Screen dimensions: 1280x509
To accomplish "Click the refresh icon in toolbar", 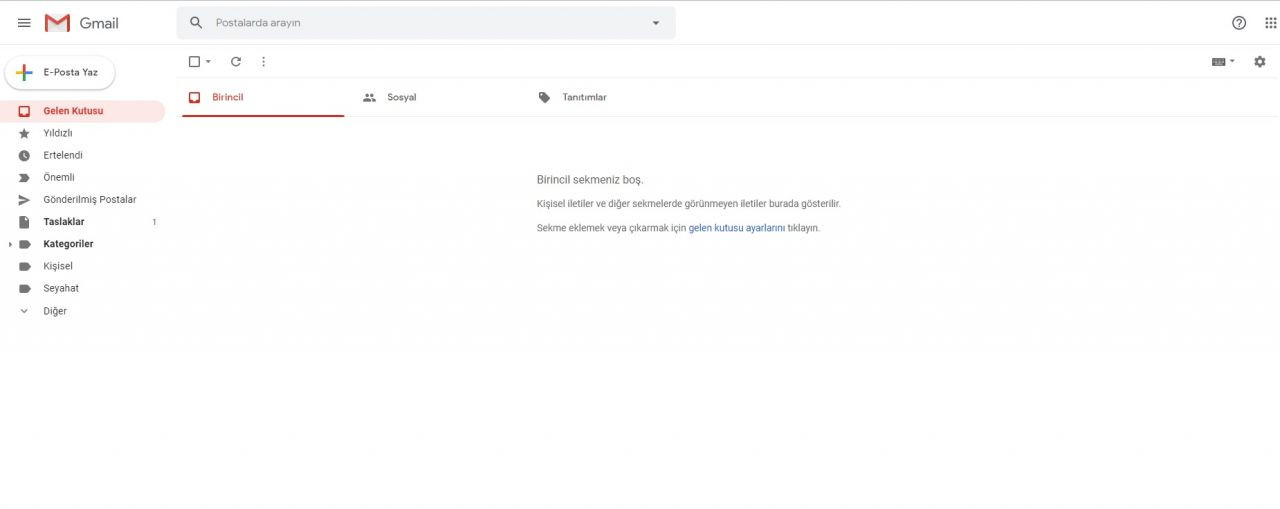I will point(236,62).
